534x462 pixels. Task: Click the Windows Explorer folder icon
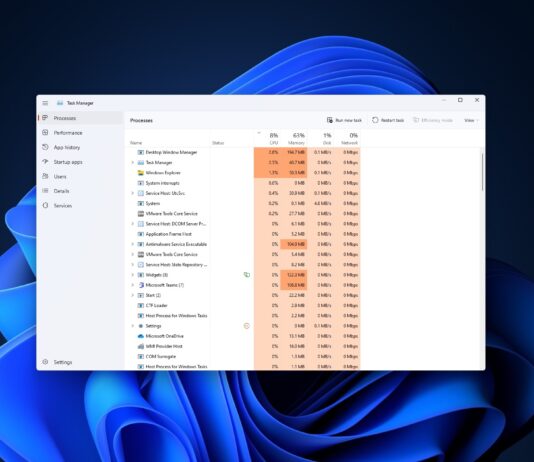tap(140, 173)
